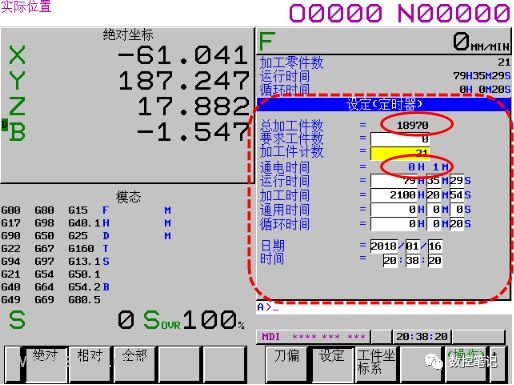Image resolution: width=514 pixels, height=385 pixels.
Task: Click the modal code G80.5
Action: pyautogui.click(x=84, y=300)
